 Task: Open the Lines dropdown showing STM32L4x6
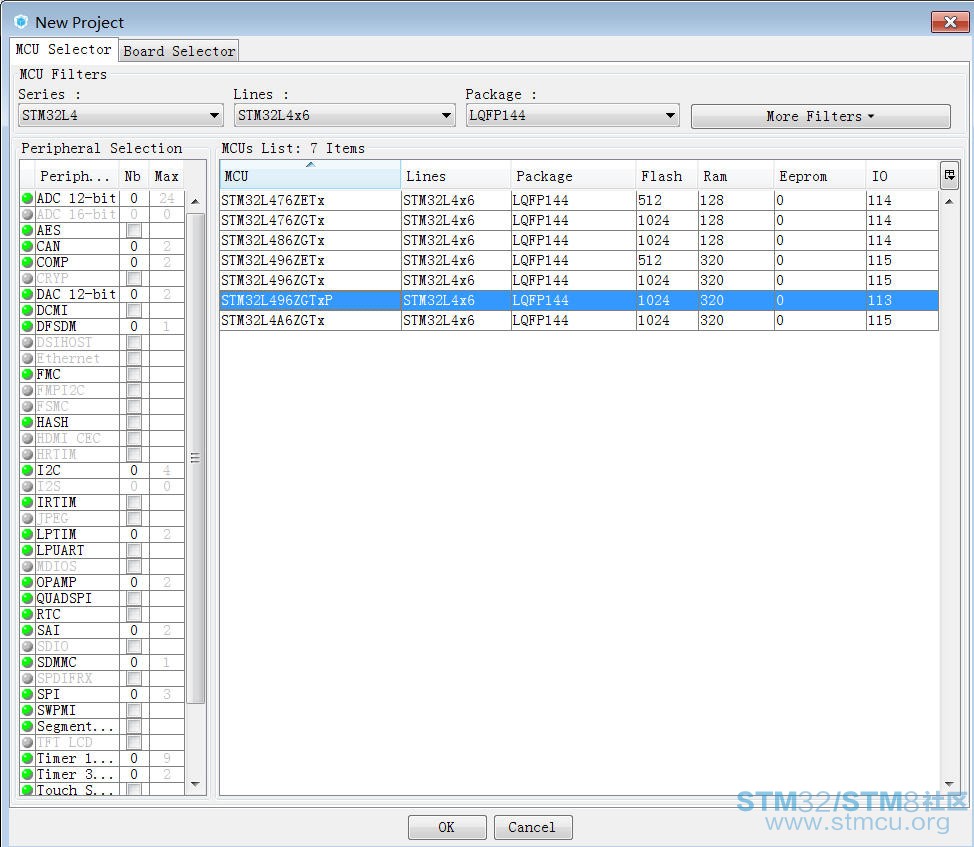(x=345, y=116)
